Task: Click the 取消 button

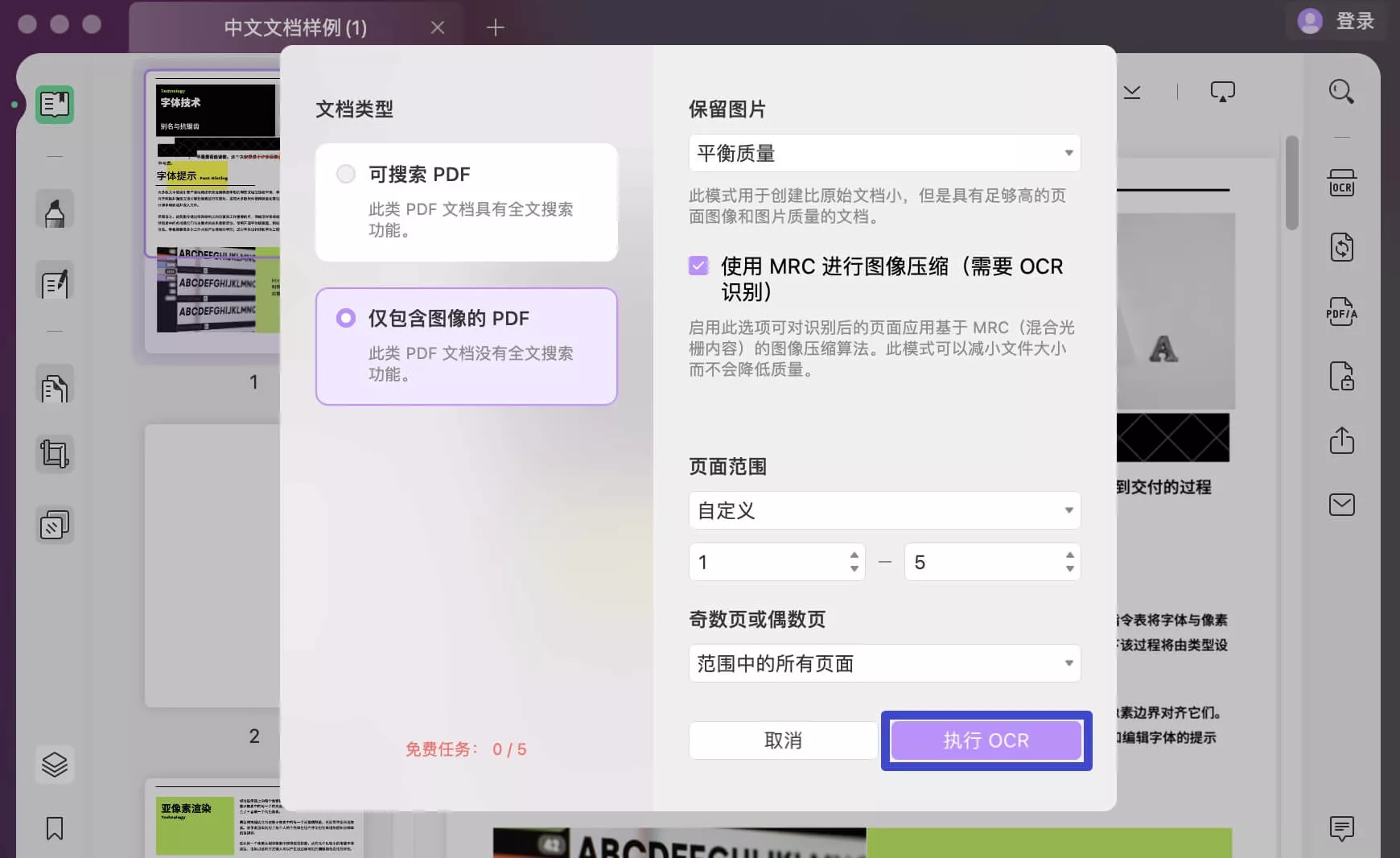Action: point(783,740)
